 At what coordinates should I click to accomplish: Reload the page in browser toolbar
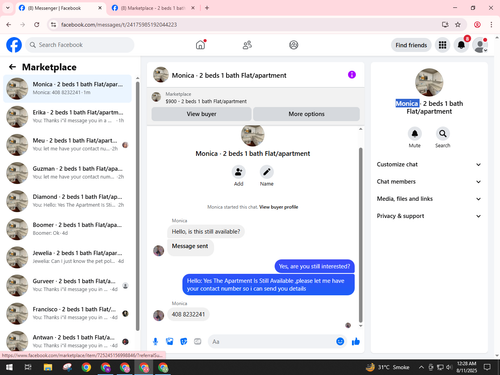coord(37,25)
